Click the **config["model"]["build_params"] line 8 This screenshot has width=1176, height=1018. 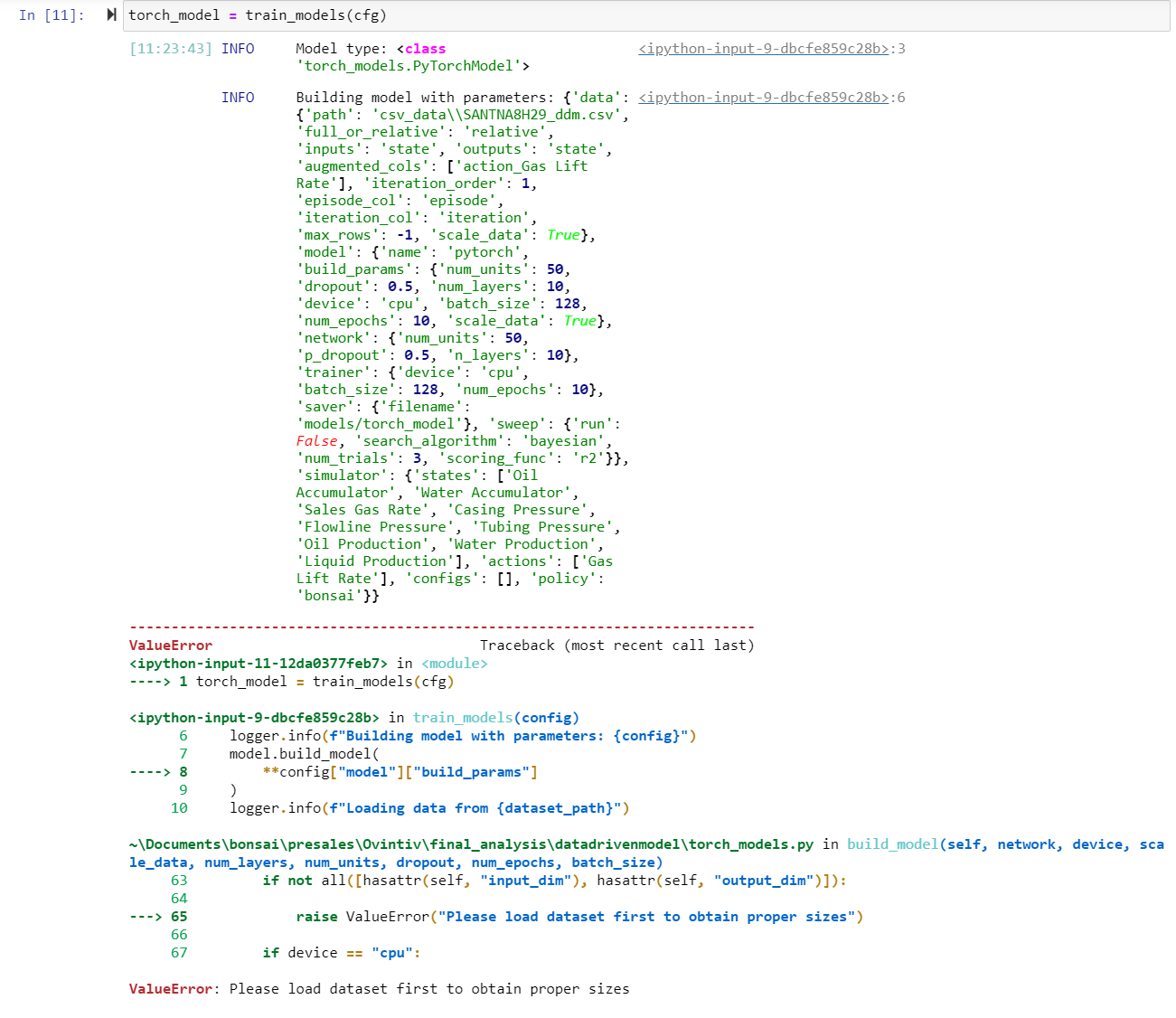tap(400, 772)
